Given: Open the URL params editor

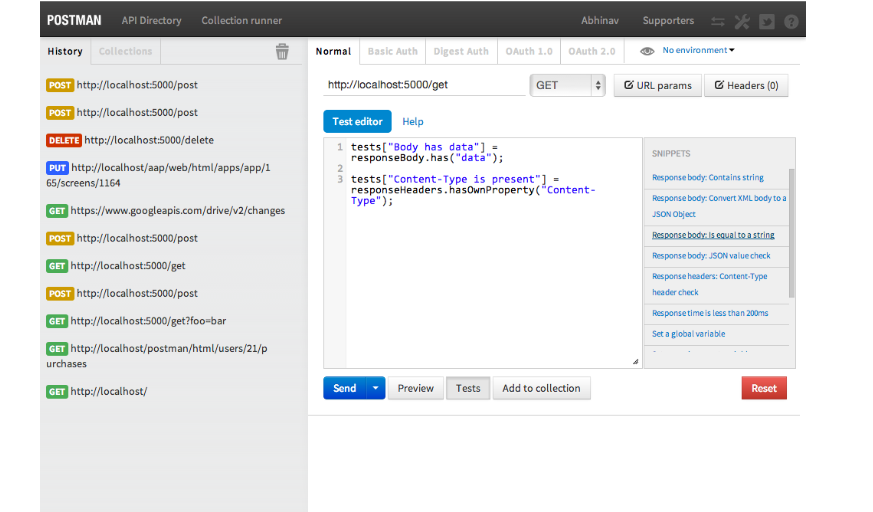Looking at the screenshot, I should tap(658, 85).
